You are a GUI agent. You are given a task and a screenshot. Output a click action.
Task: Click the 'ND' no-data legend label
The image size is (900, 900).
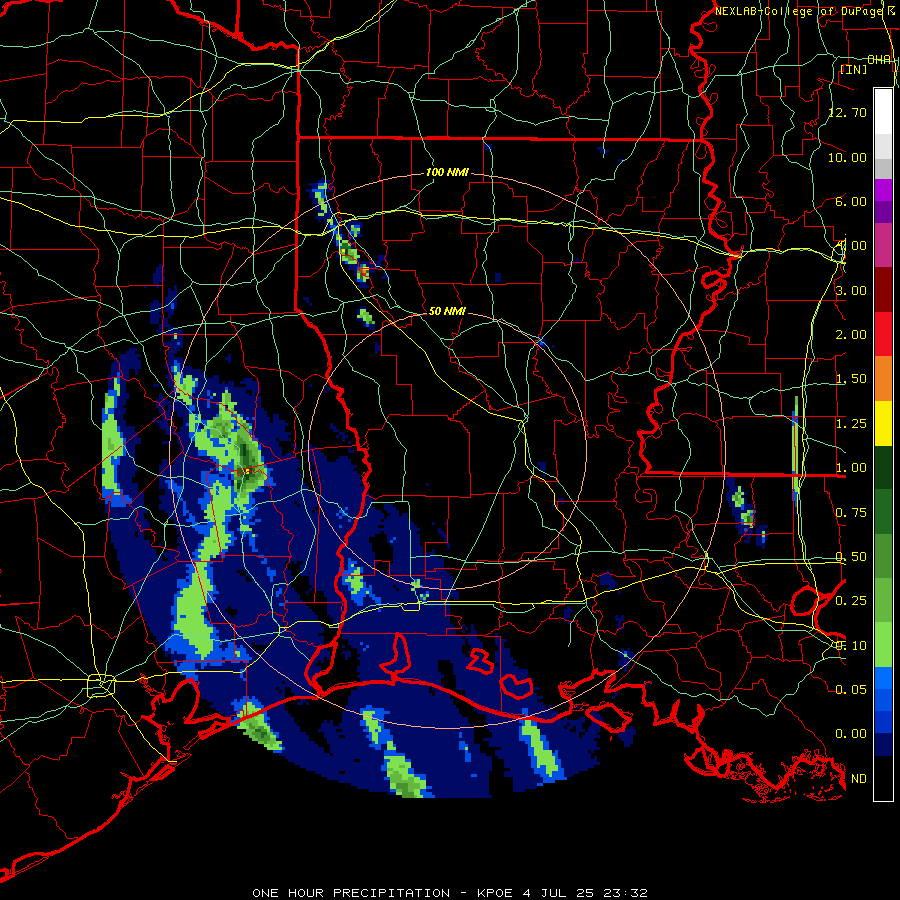pyautogui.click(x=859, y=779)
